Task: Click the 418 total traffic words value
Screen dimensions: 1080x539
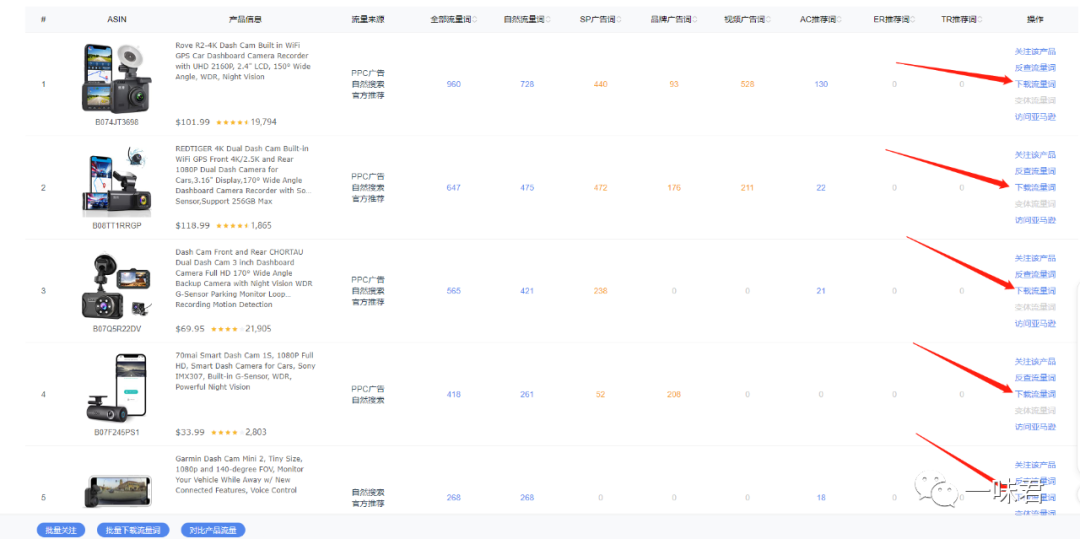Action: (x=453, y=394)
